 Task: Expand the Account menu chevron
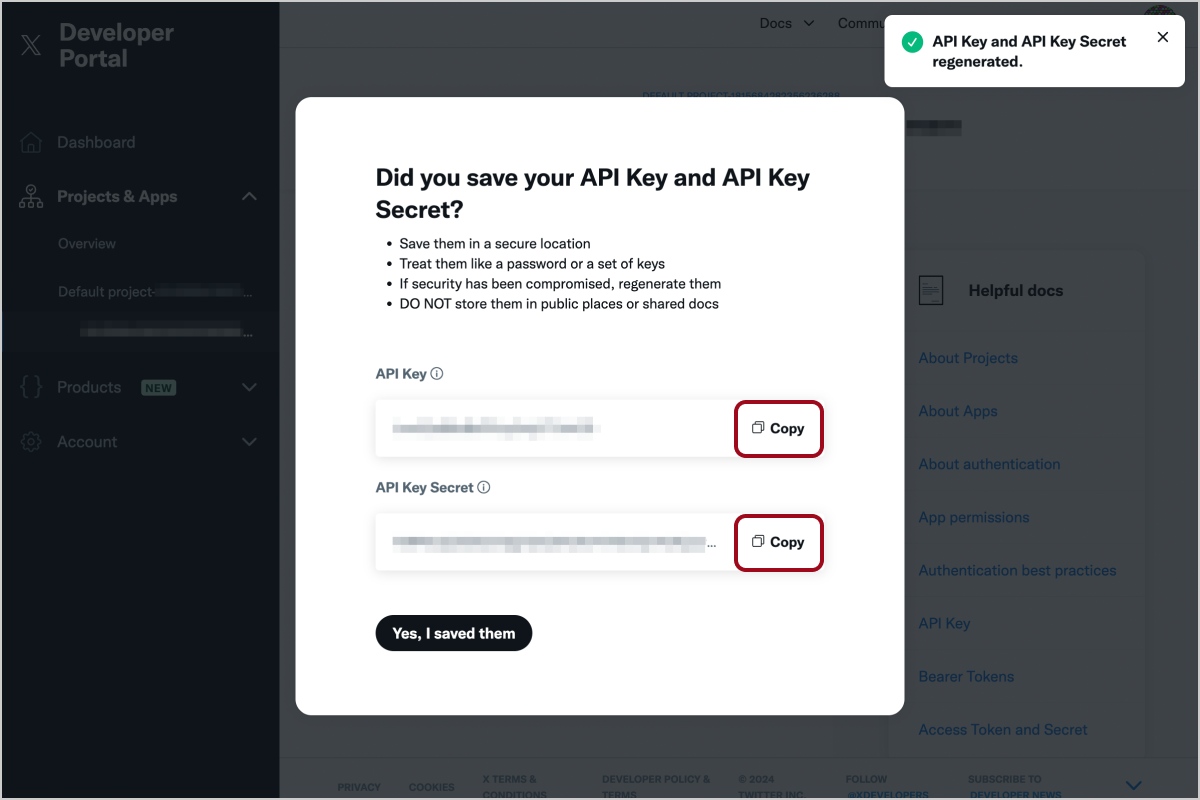click(250, 442)
